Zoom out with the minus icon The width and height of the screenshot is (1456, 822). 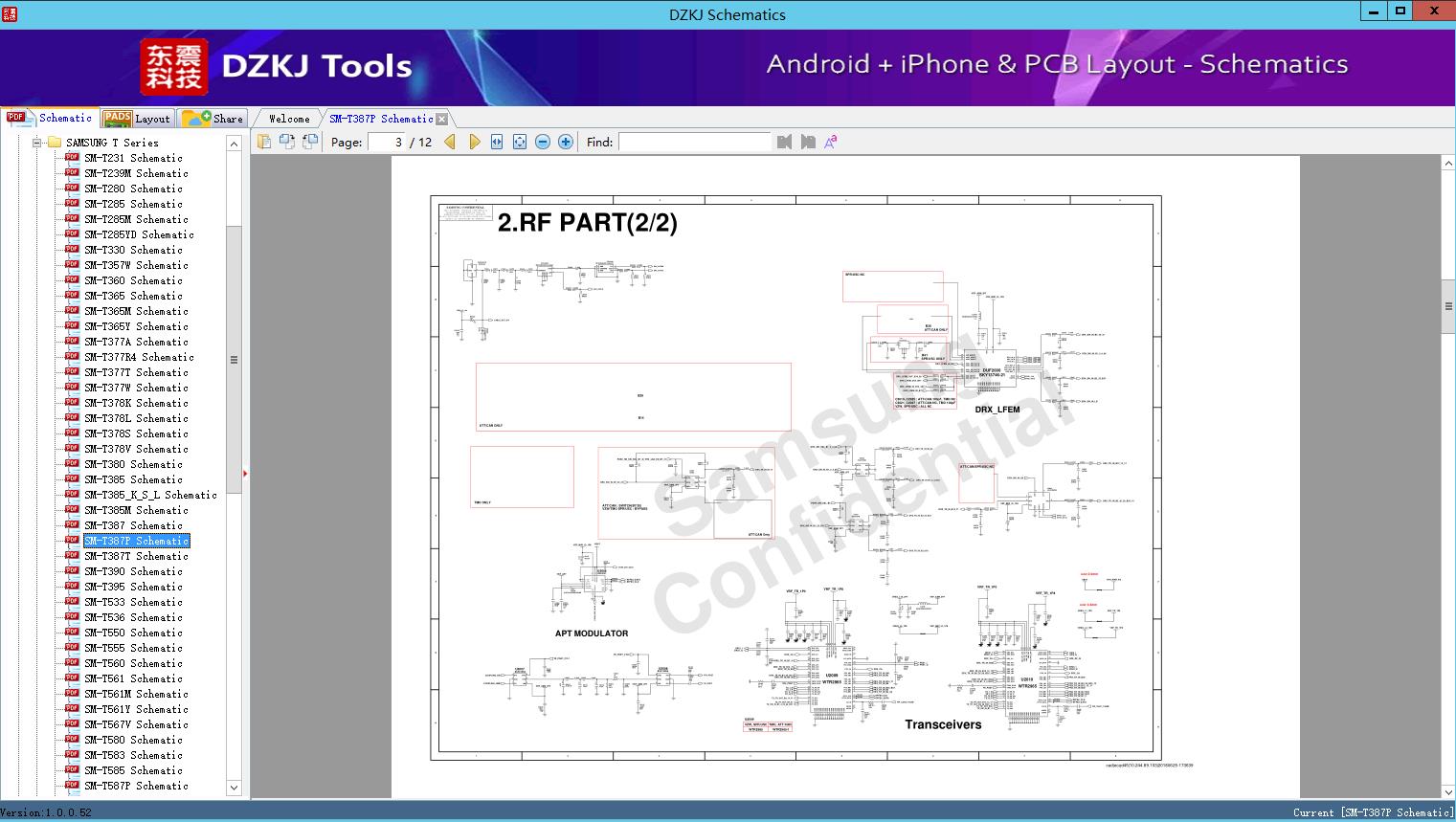(543, 142)
